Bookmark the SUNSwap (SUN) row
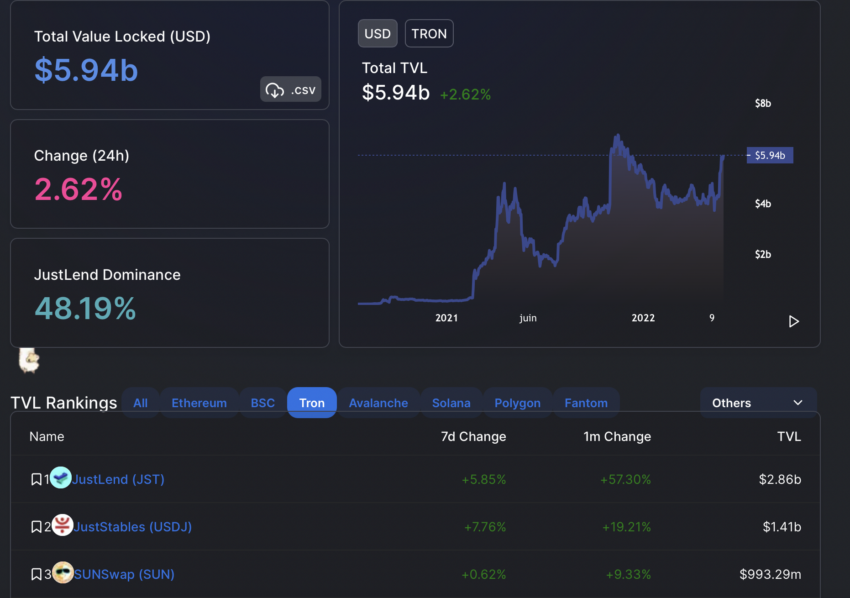This screenshot has height=598, width=850. point(36,574)
